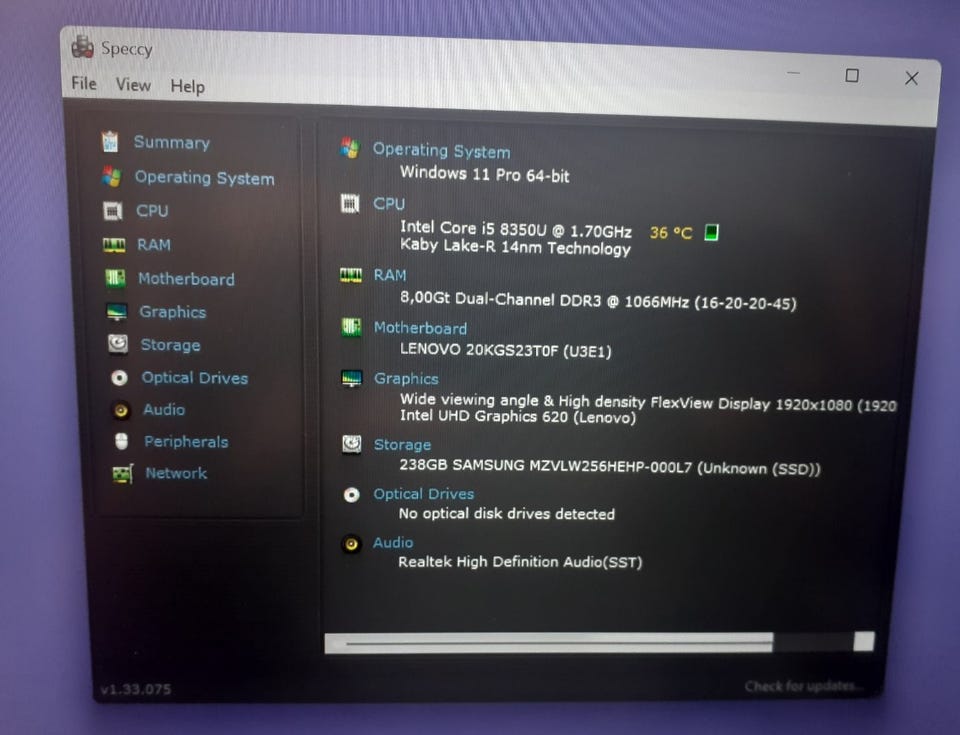Click the Optical disc icon in summary panel
Screen dimensions: 960x735
(351, 494)
